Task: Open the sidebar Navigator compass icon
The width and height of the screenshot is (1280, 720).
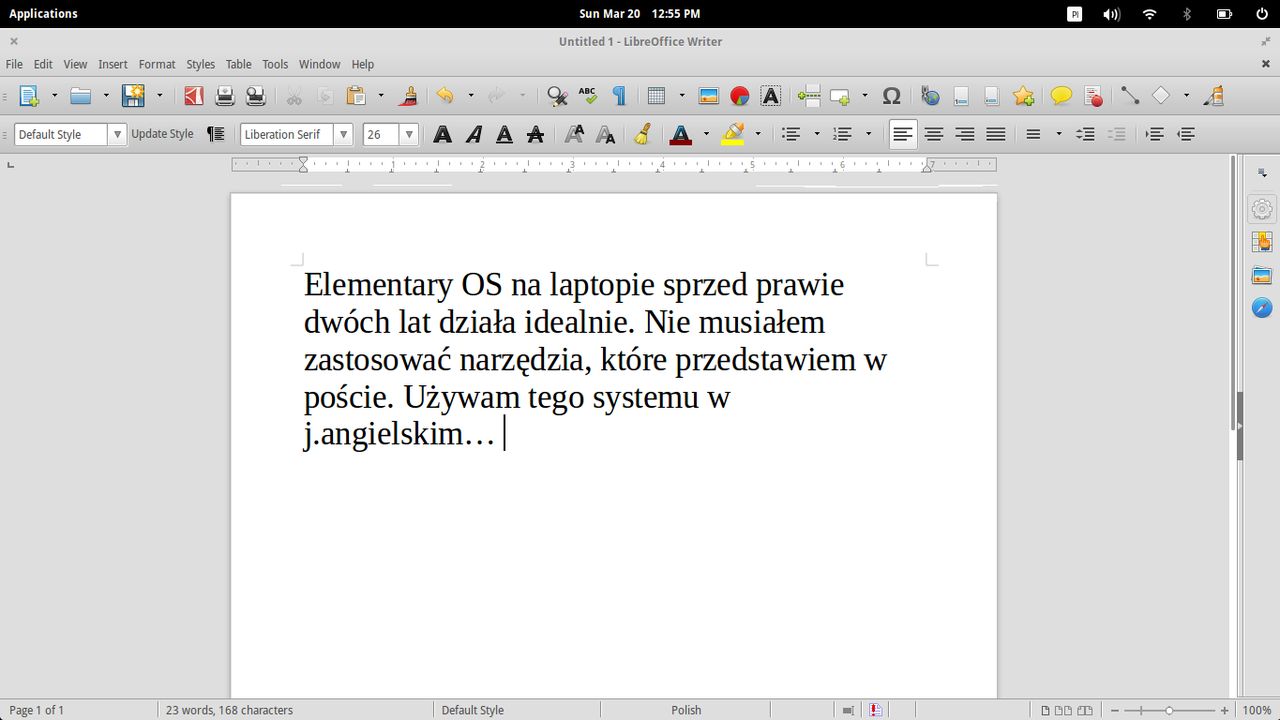Action: (1262, 308)
